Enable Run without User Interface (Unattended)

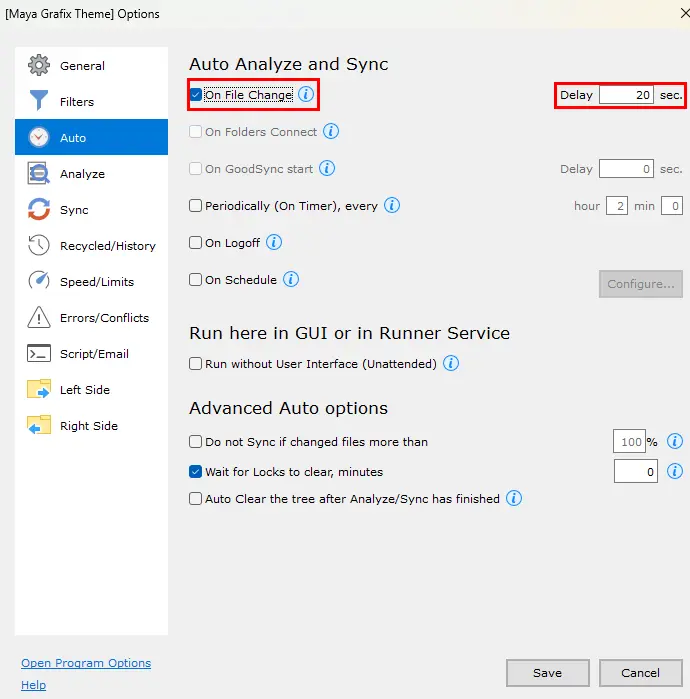(195, 364)
